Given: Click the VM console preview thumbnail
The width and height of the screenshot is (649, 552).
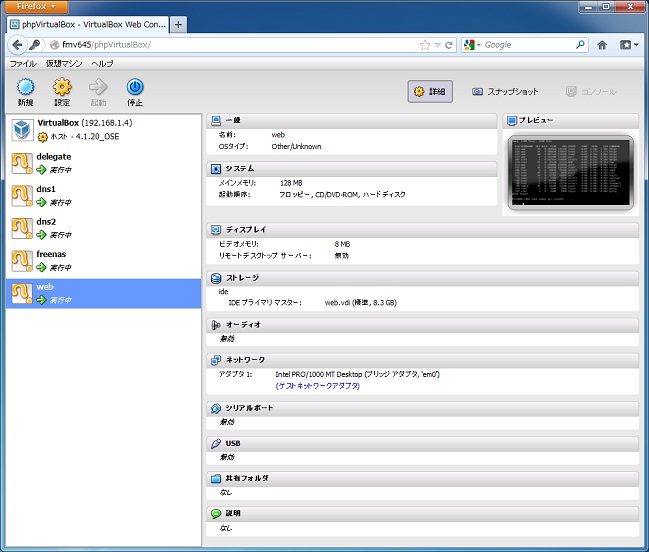Looking at the screenshot, I should (570, 172).
